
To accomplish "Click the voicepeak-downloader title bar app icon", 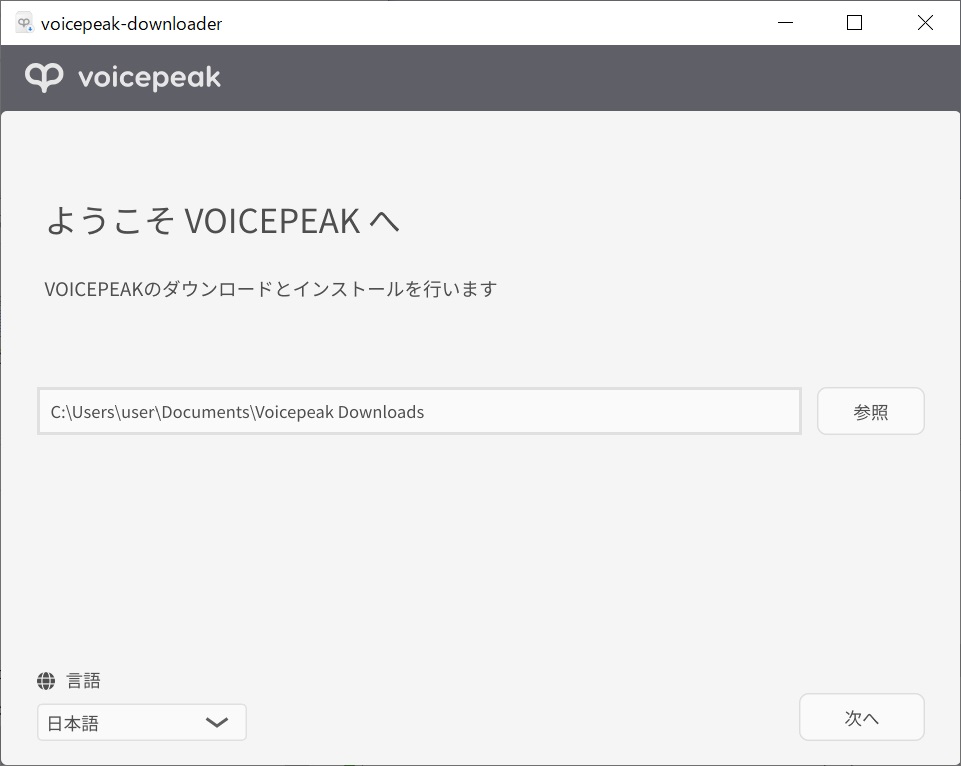I will 24,23.
